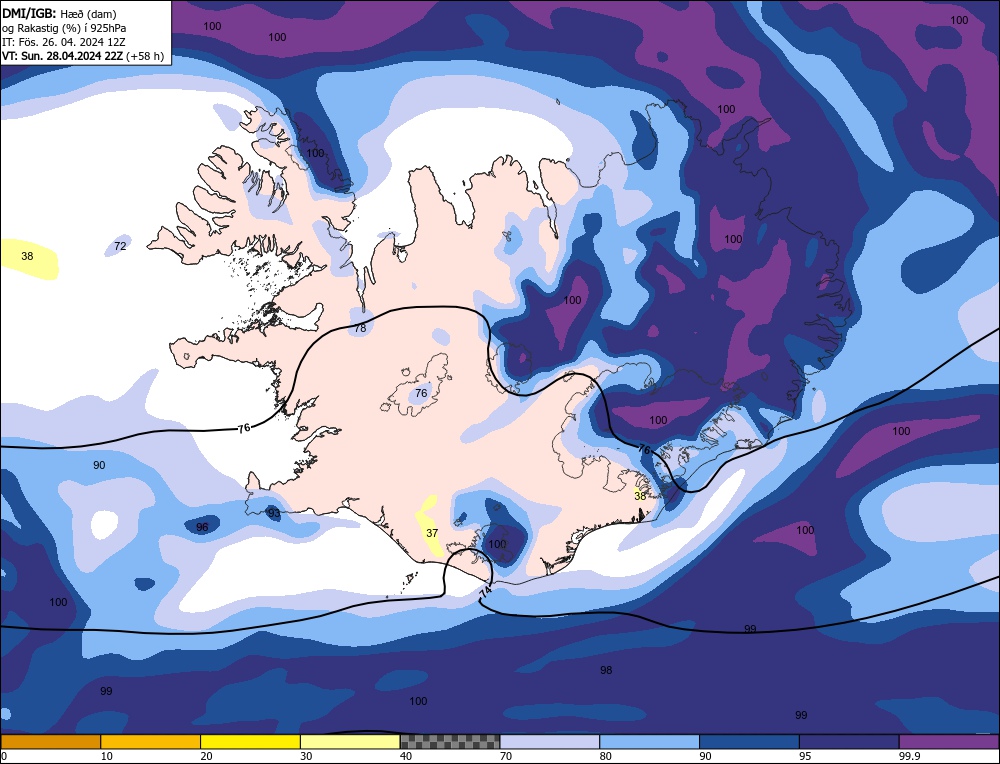Click the dark orange 0–10 legend swatch
Image resolution: width=1000 pixels, height=764 pixels.
pos(50,742)
